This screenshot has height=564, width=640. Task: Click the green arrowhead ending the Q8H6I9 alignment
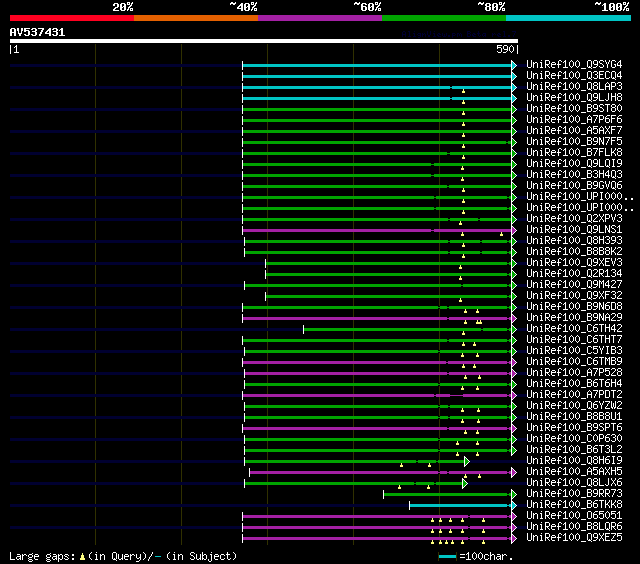click(467, 462)
